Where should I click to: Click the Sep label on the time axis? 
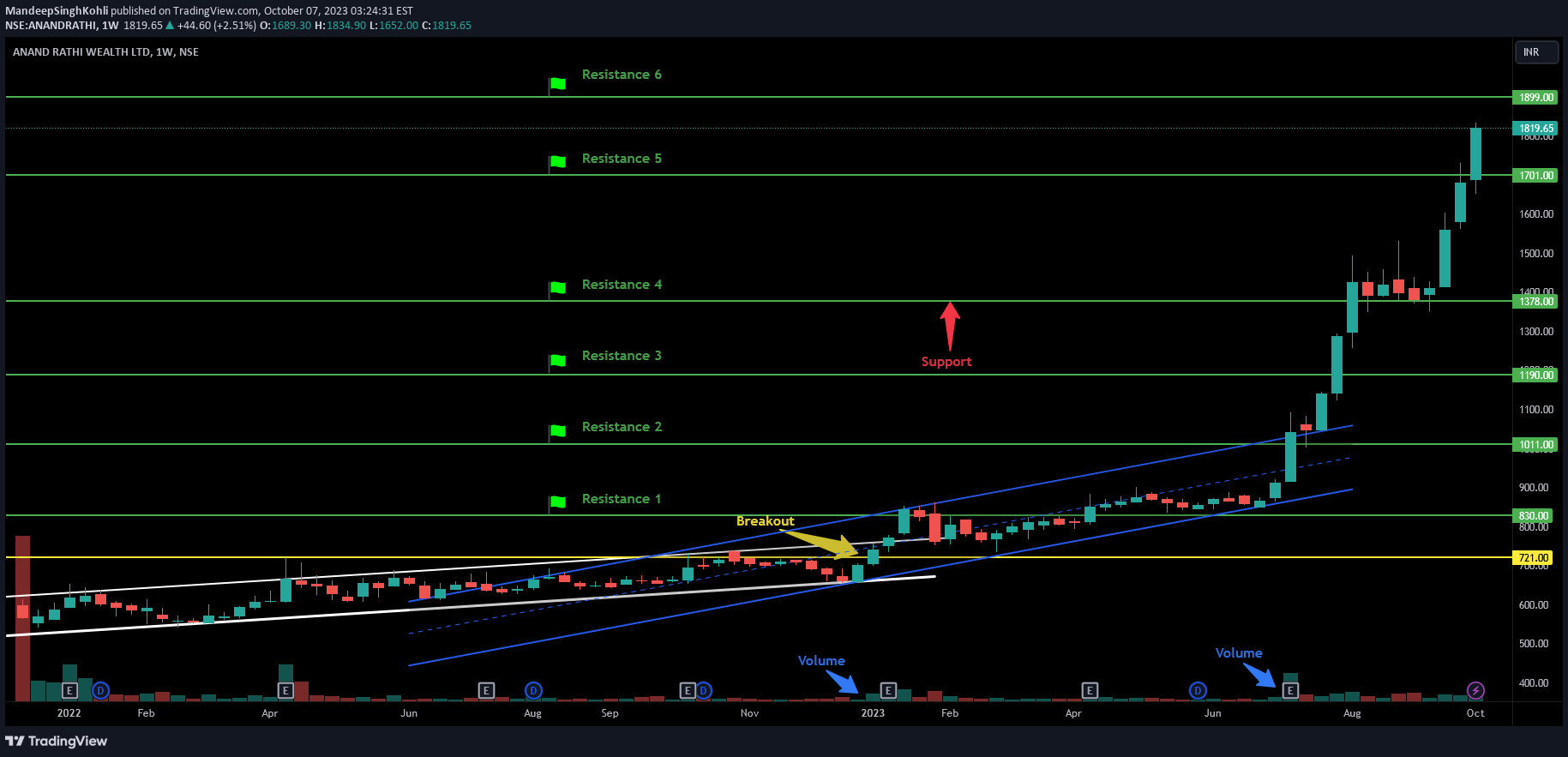pos(610,713)
